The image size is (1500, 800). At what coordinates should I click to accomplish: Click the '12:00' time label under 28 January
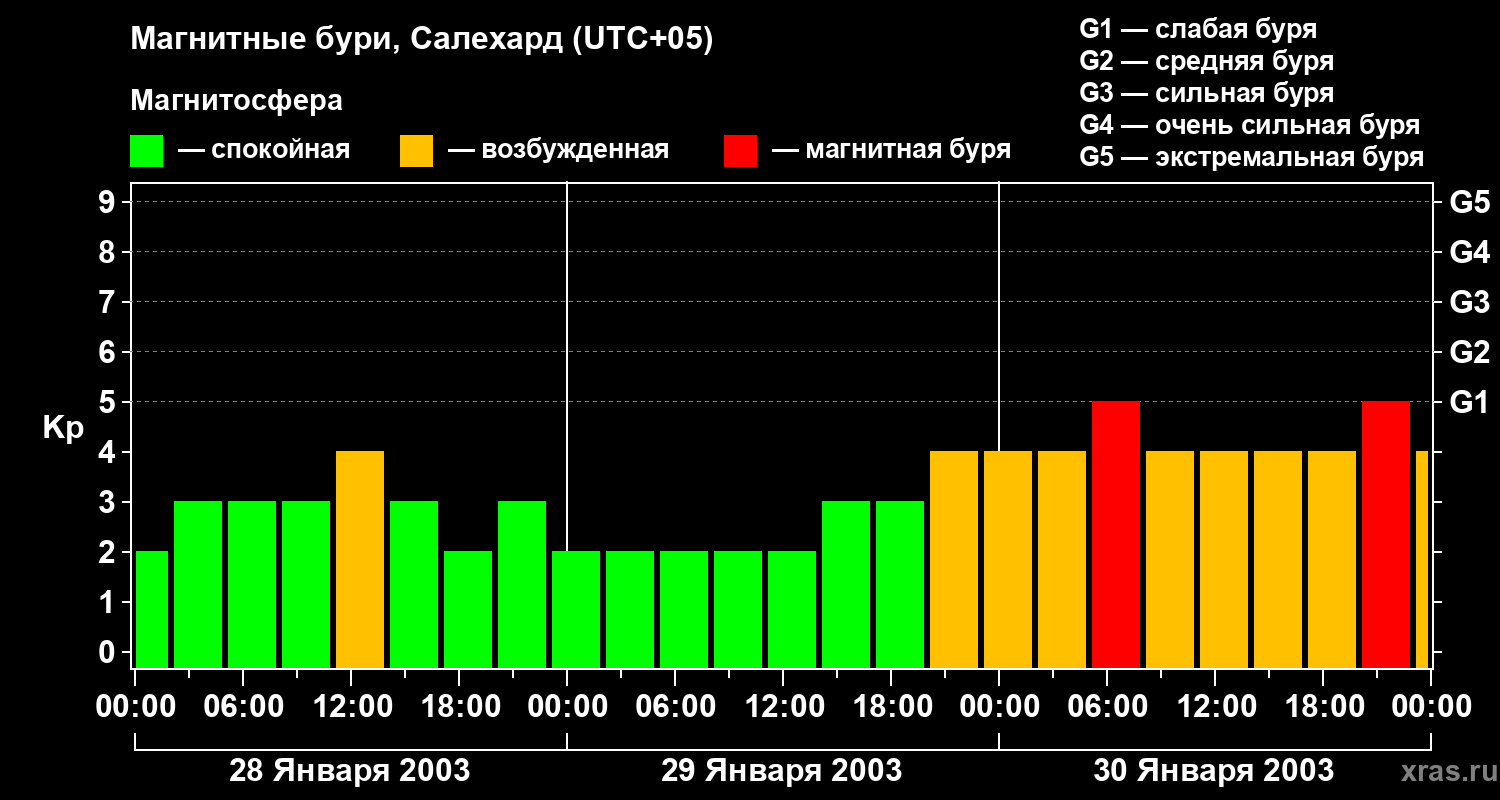(351, 707)
